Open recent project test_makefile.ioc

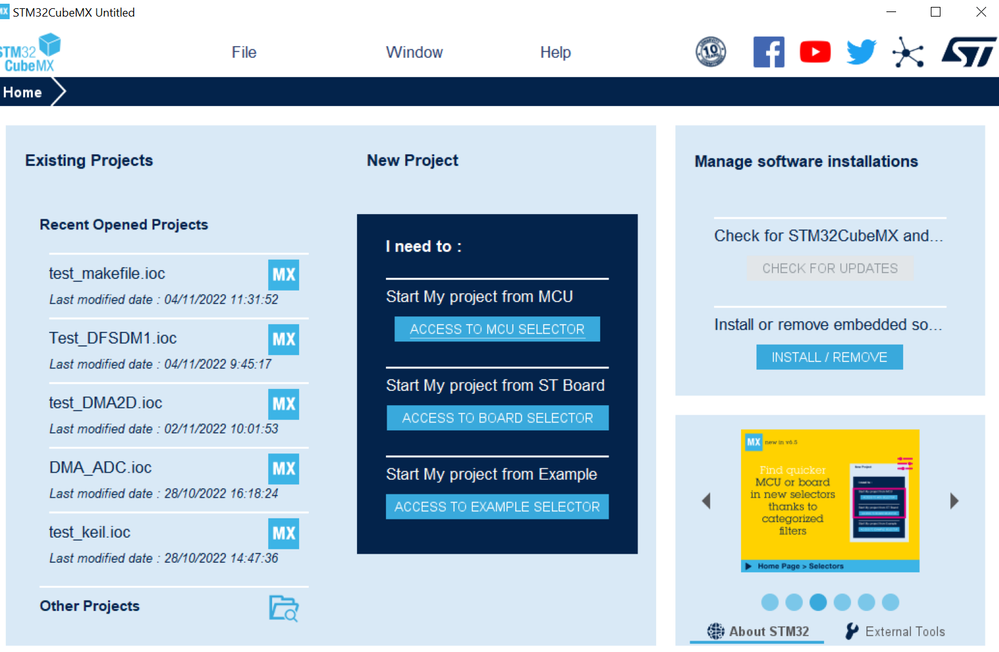click(x=107, y=273)
